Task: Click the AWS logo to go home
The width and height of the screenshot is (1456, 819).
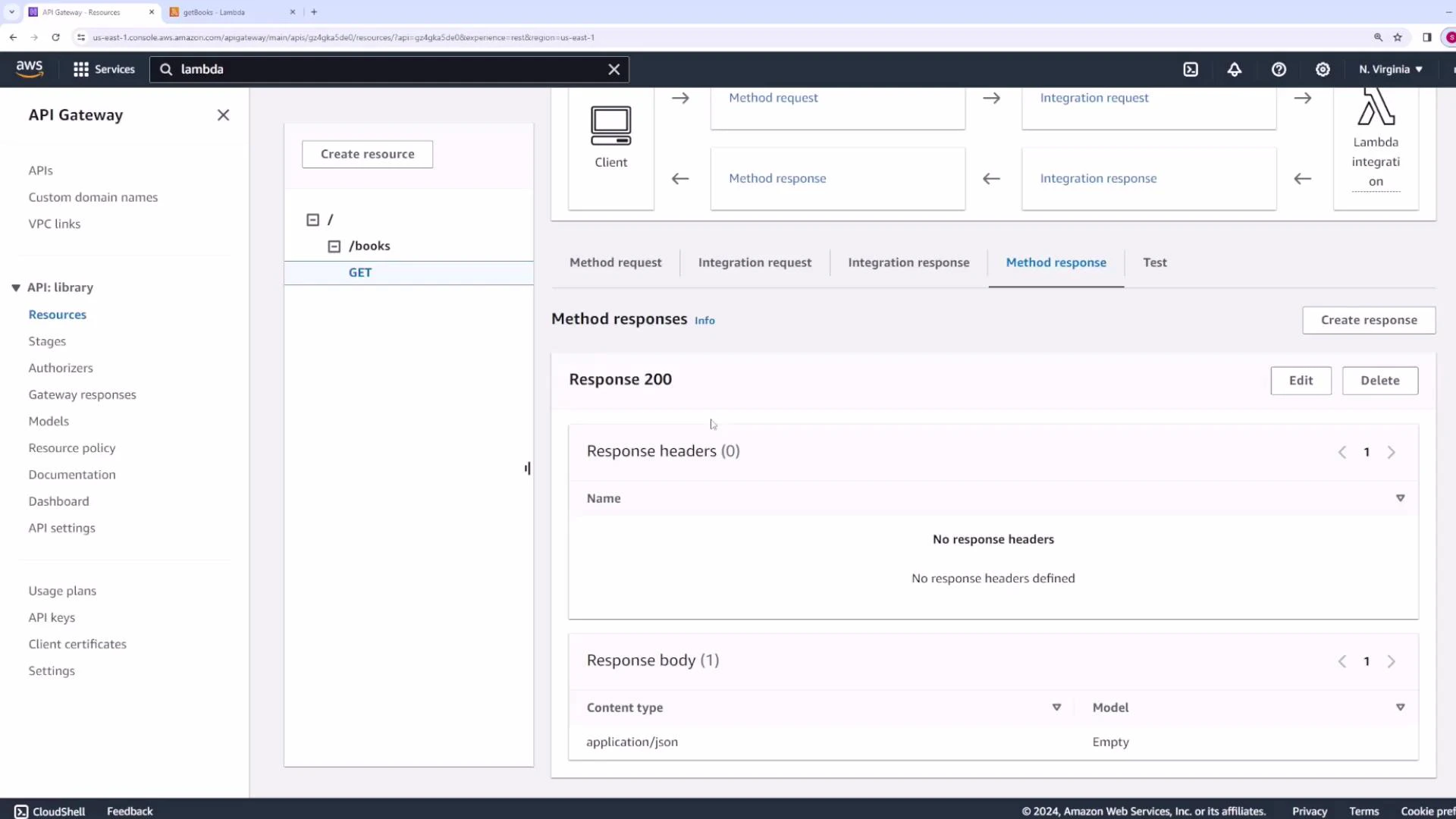Action: [30, 69]
